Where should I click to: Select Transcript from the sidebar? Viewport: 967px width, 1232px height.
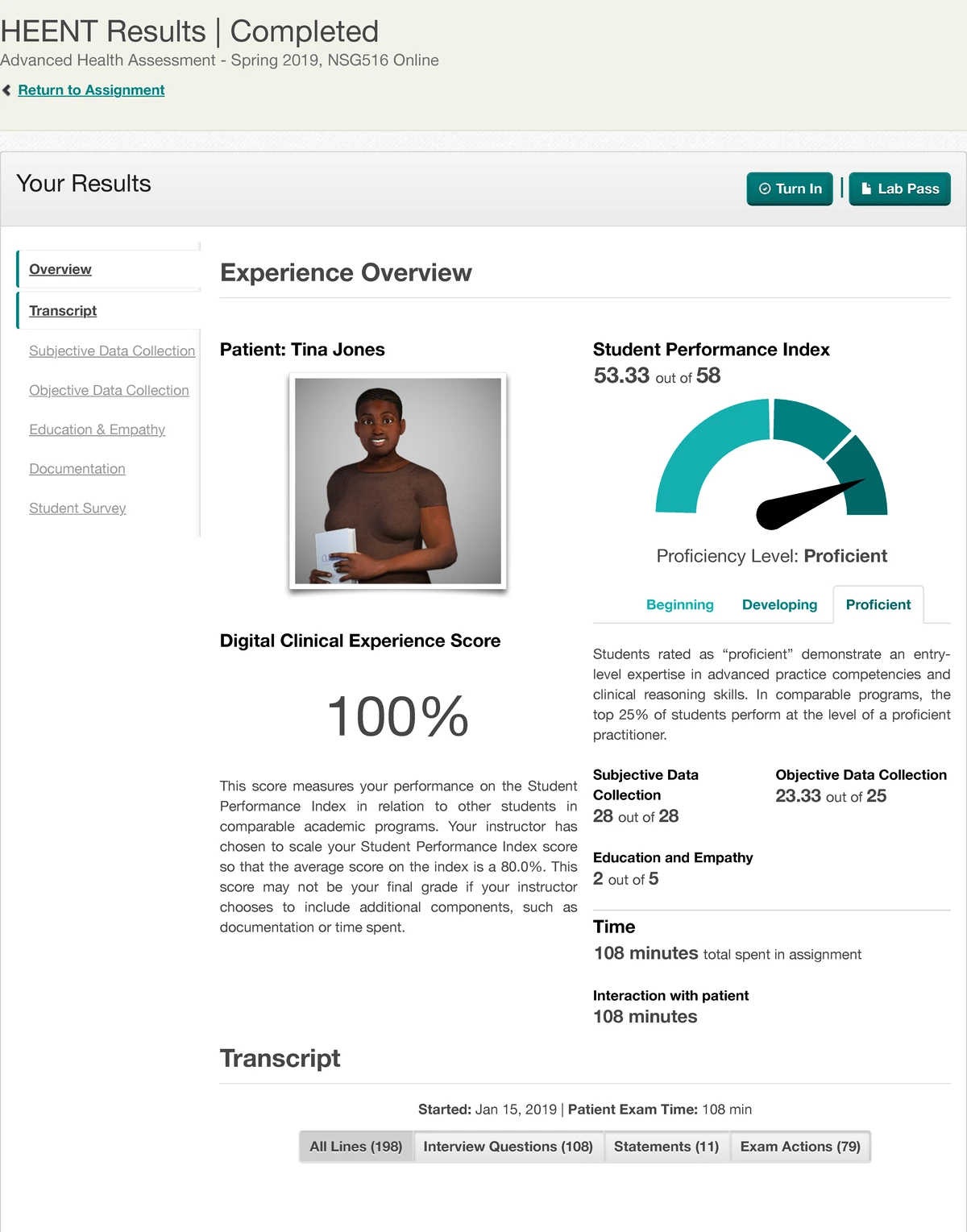coord(62,310)
